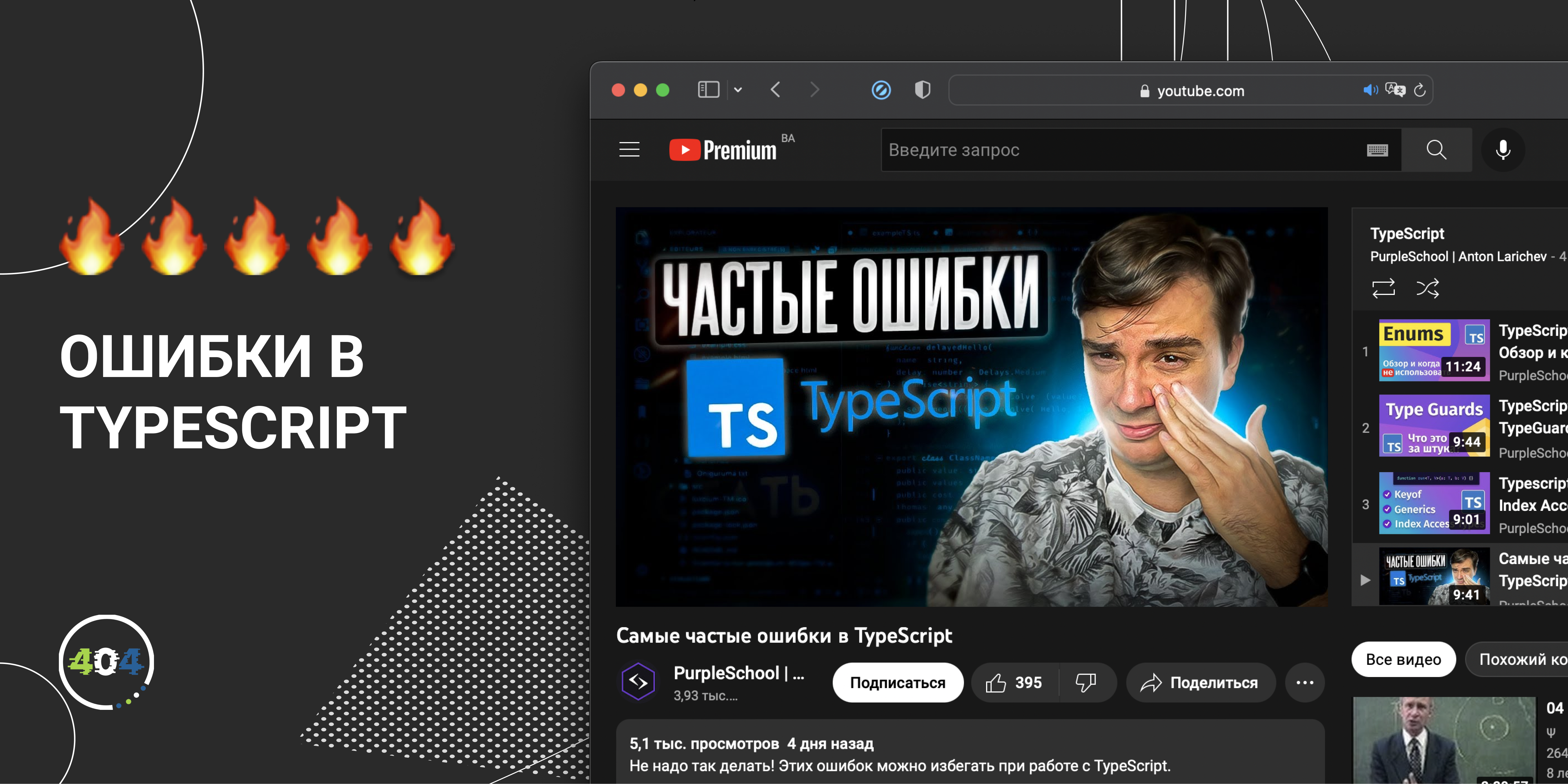This screenshot has height=784, width=1568.
Task: Open the YouTube hamburger menu
Action: coord(629,150)
